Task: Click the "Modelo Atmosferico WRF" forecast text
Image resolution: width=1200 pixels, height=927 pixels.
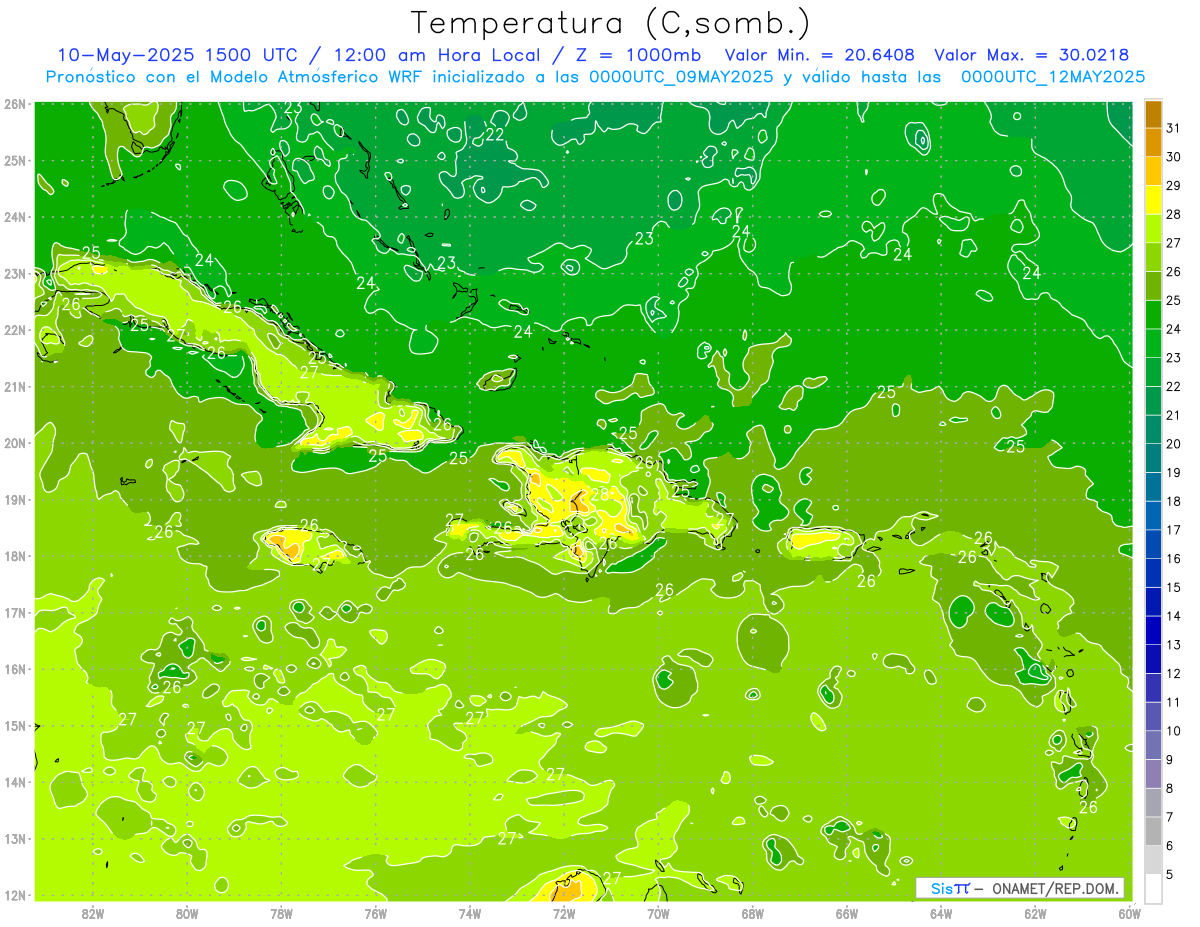Action: [315, 77]
